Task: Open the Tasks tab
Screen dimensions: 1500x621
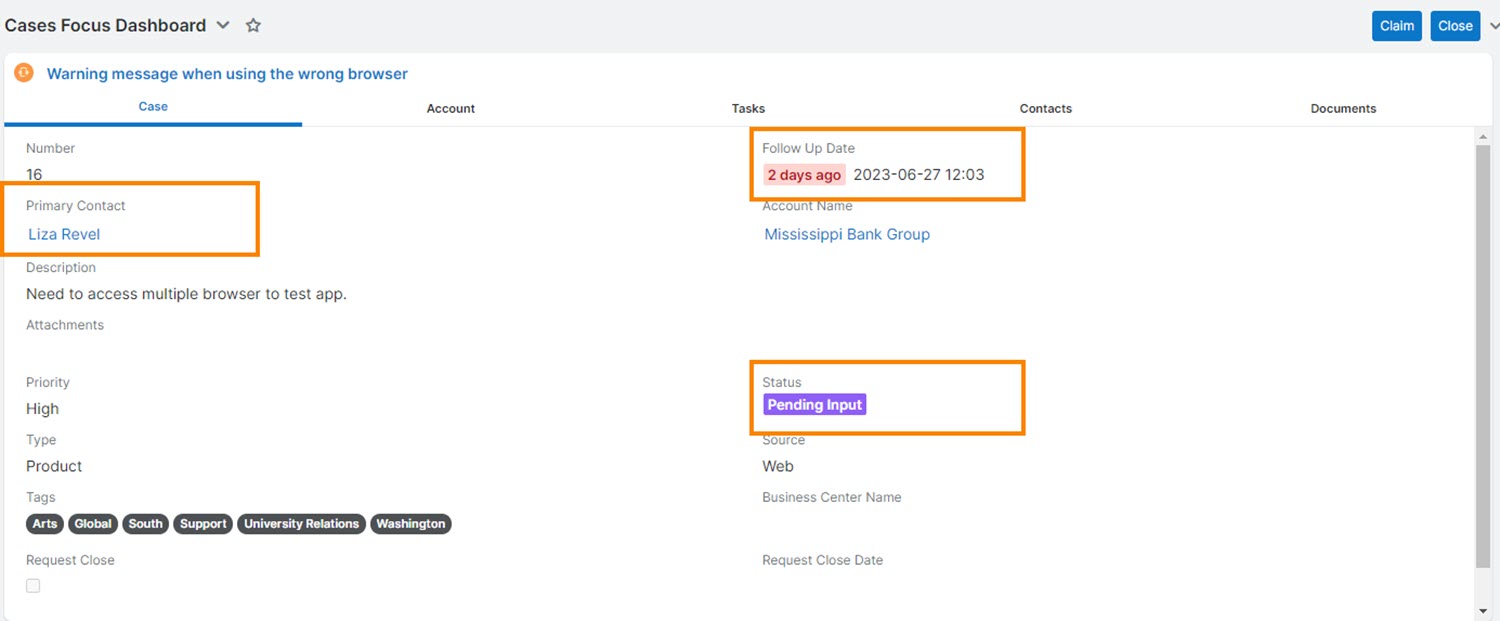Action: pyautogui.click(x=748, y=108)
